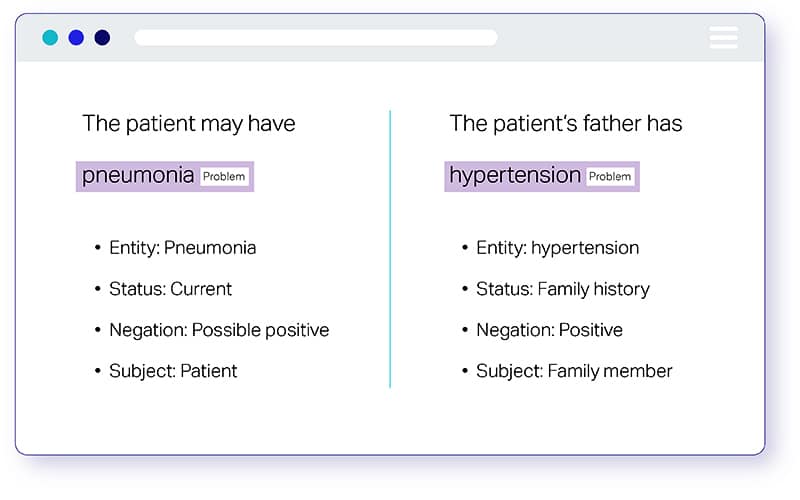Click the "Status: Current" list item

pyautogui.click(x=163, y=289)
